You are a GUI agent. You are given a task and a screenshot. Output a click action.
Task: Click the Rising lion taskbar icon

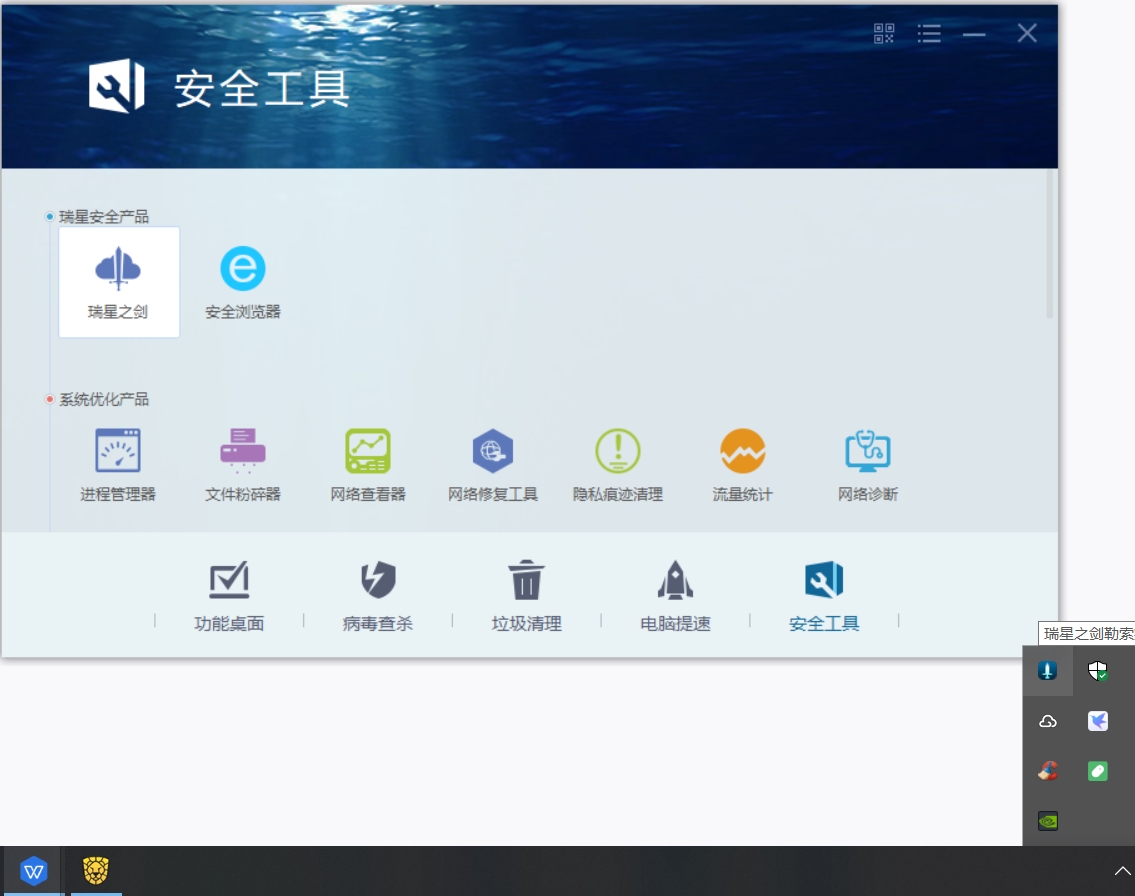point(96,871)
